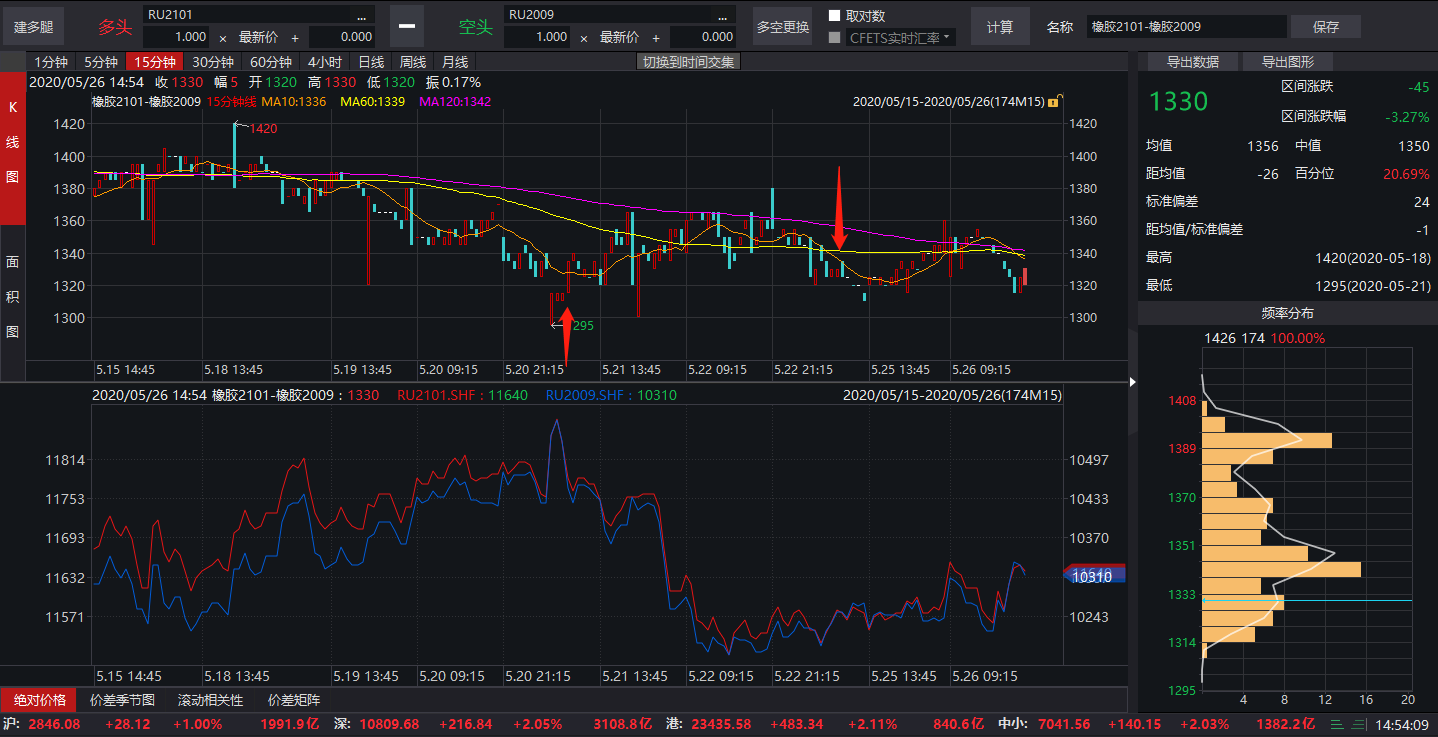Click the 计算 calculate button
The height and width of the screenshot is (737, 1438).
[x=999, y=26]
